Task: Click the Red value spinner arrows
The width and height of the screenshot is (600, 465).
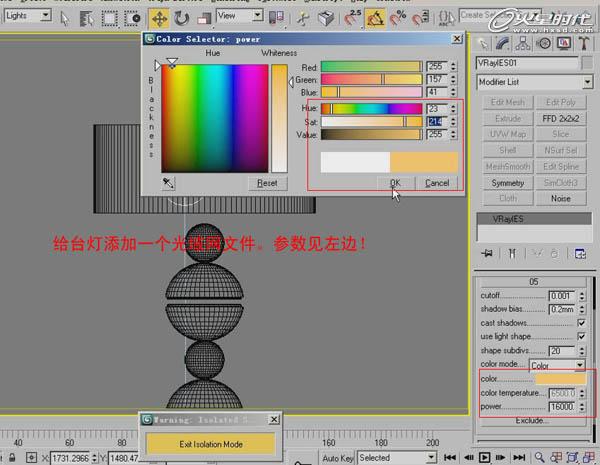Action: point(453,67)
